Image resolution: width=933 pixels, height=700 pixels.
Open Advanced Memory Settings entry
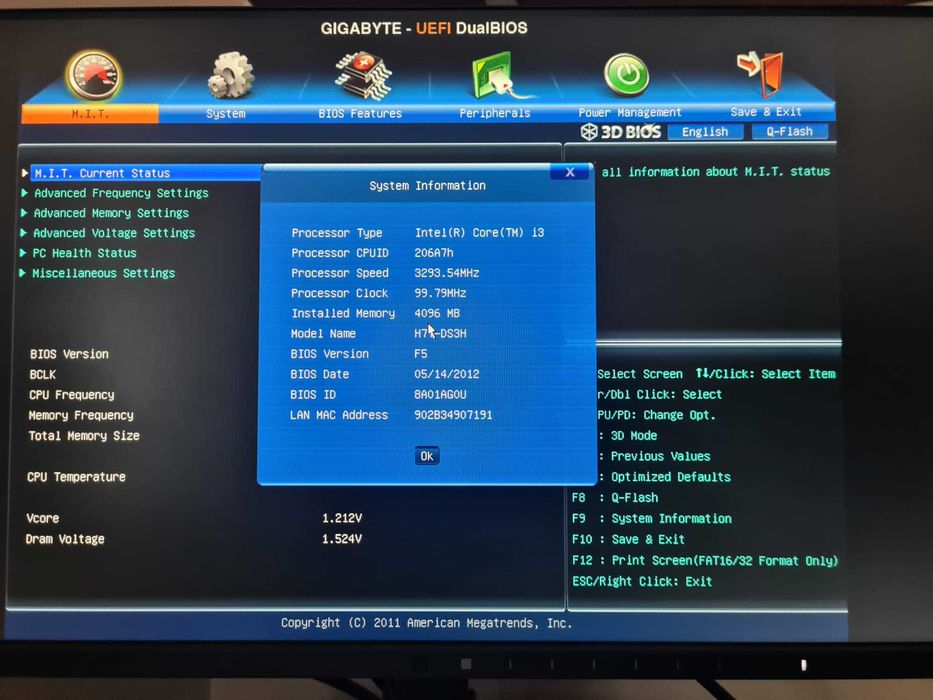coord(111,213)
